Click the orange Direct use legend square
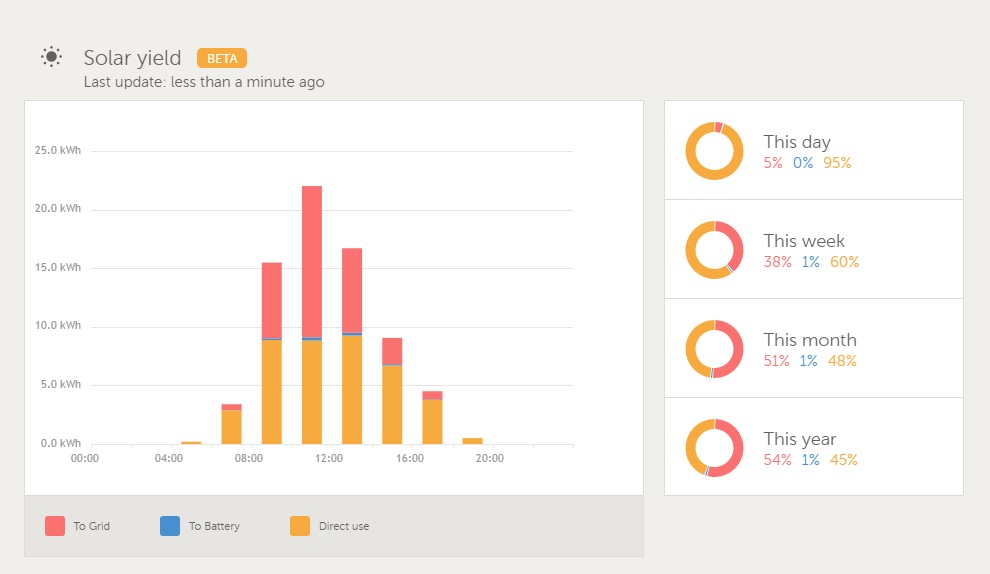The height and width of the screenshot is (574, 990). (x=299, y=526)
